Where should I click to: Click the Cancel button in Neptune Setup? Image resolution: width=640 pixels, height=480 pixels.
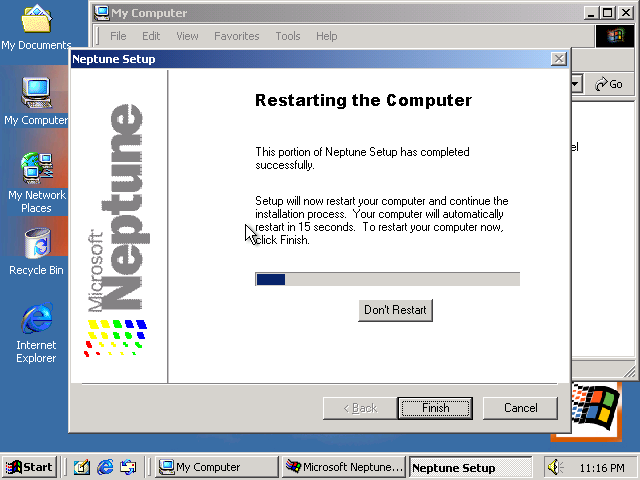520,408
